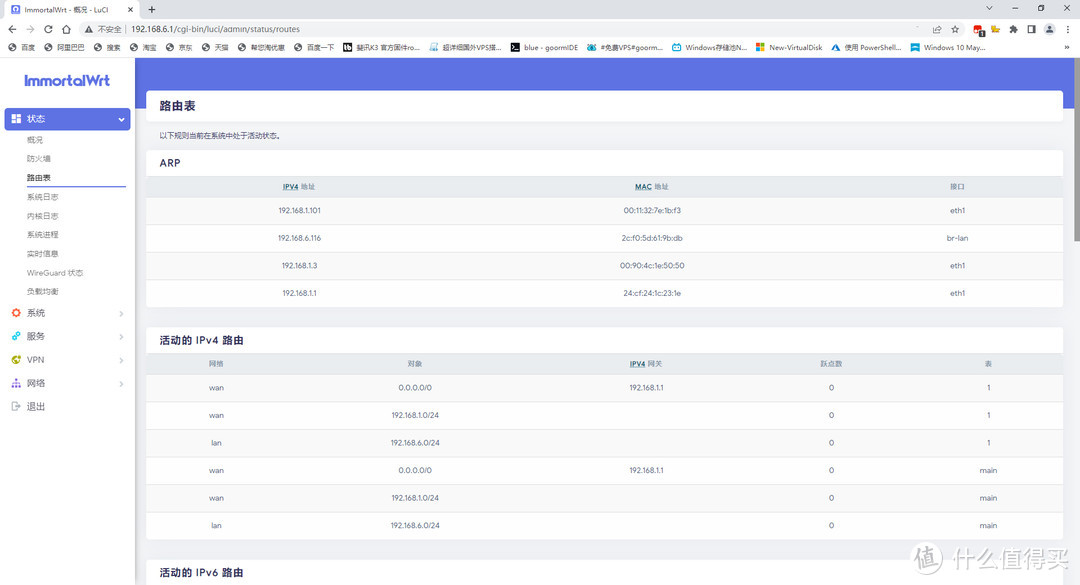Viewport: 1080px width, 585px height.
Task: Open the extensions puzzle icon
Action: point(1013,29)
